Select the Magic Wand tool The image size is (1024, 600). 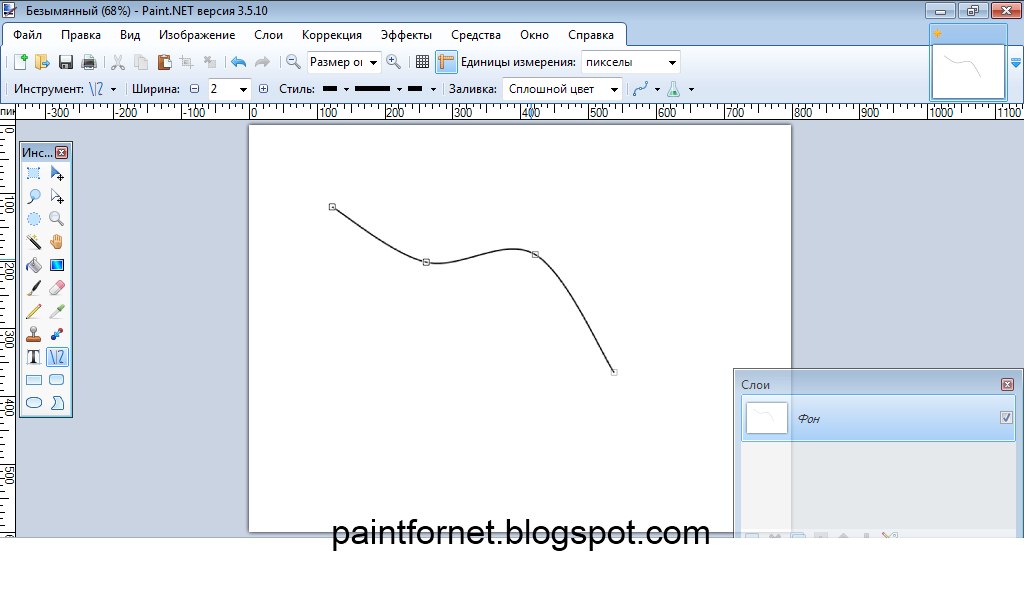click(33, 241)
